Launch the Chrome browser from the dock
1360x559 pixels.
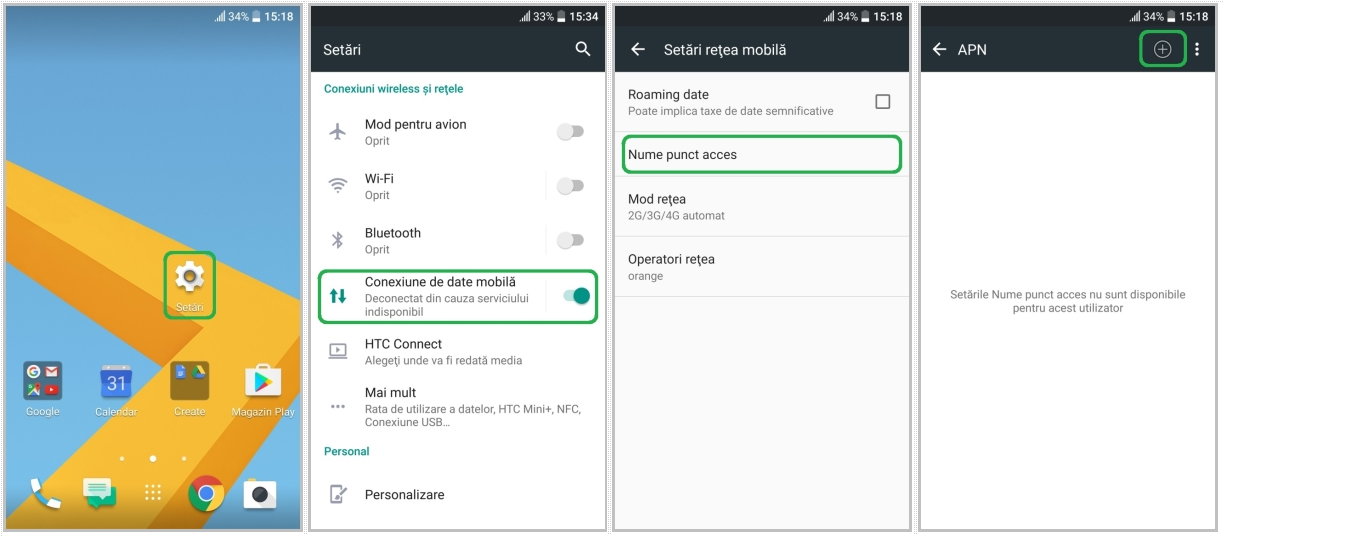coord(206,494)
